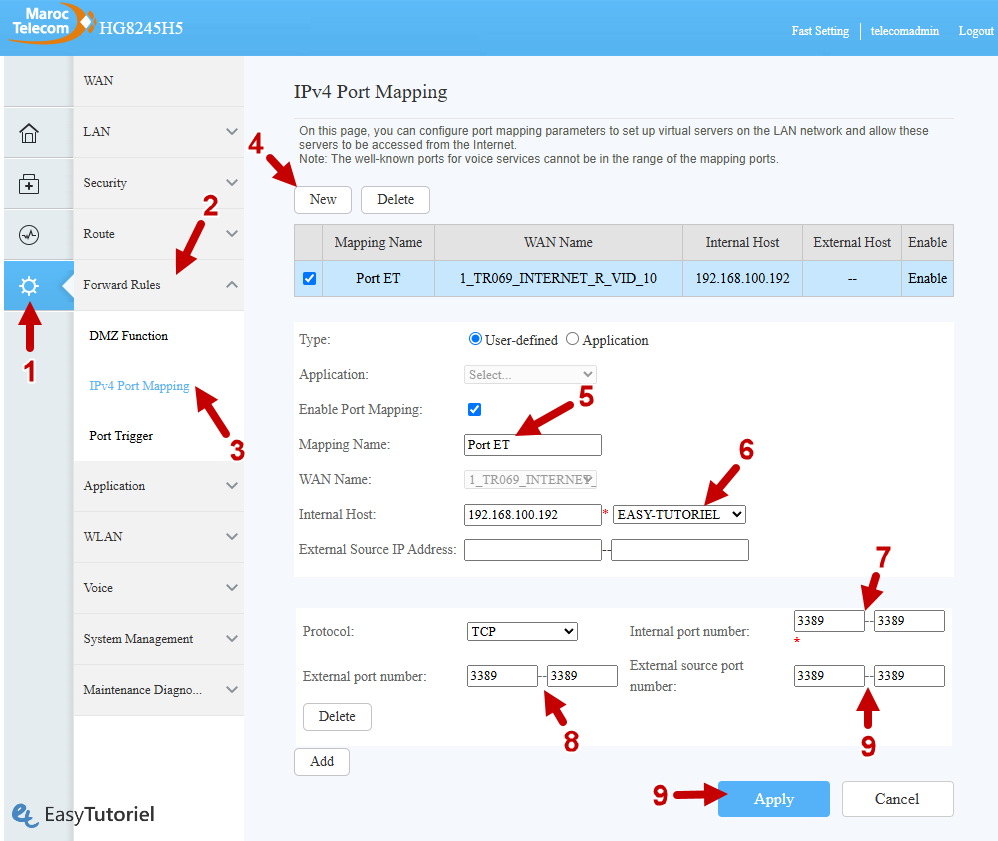Open the EASY-TUTORIEL host dropdown
This screenshot has height=841, width=998.
(x=679, y=514)
